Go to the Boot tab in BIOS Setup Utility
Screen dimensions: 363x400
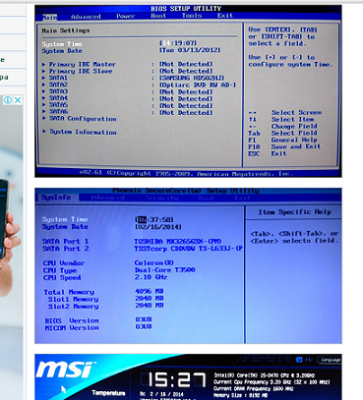pos(158,16)
